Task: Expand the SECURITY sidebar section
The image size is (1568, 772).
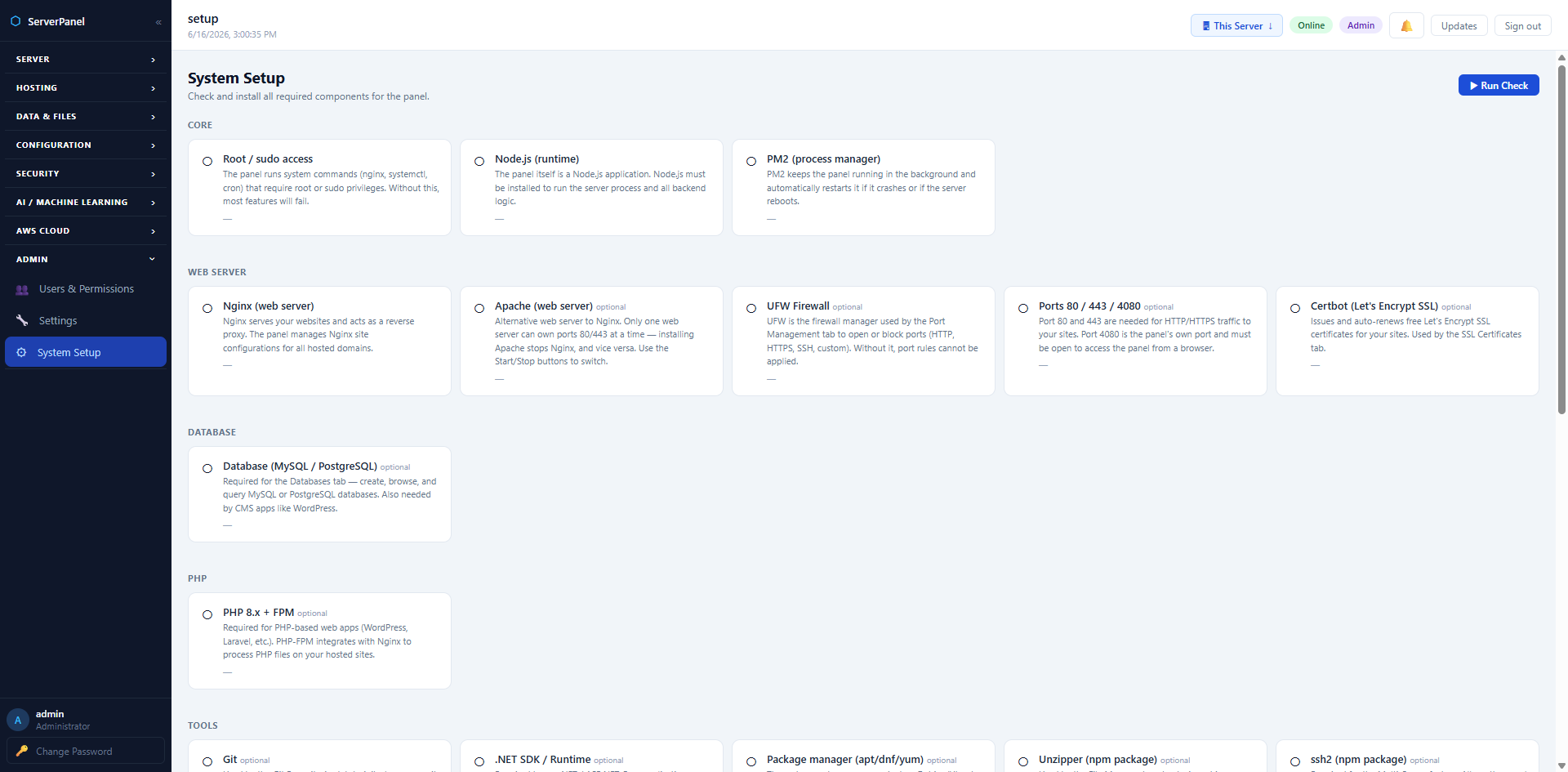Action: (86, 174)
